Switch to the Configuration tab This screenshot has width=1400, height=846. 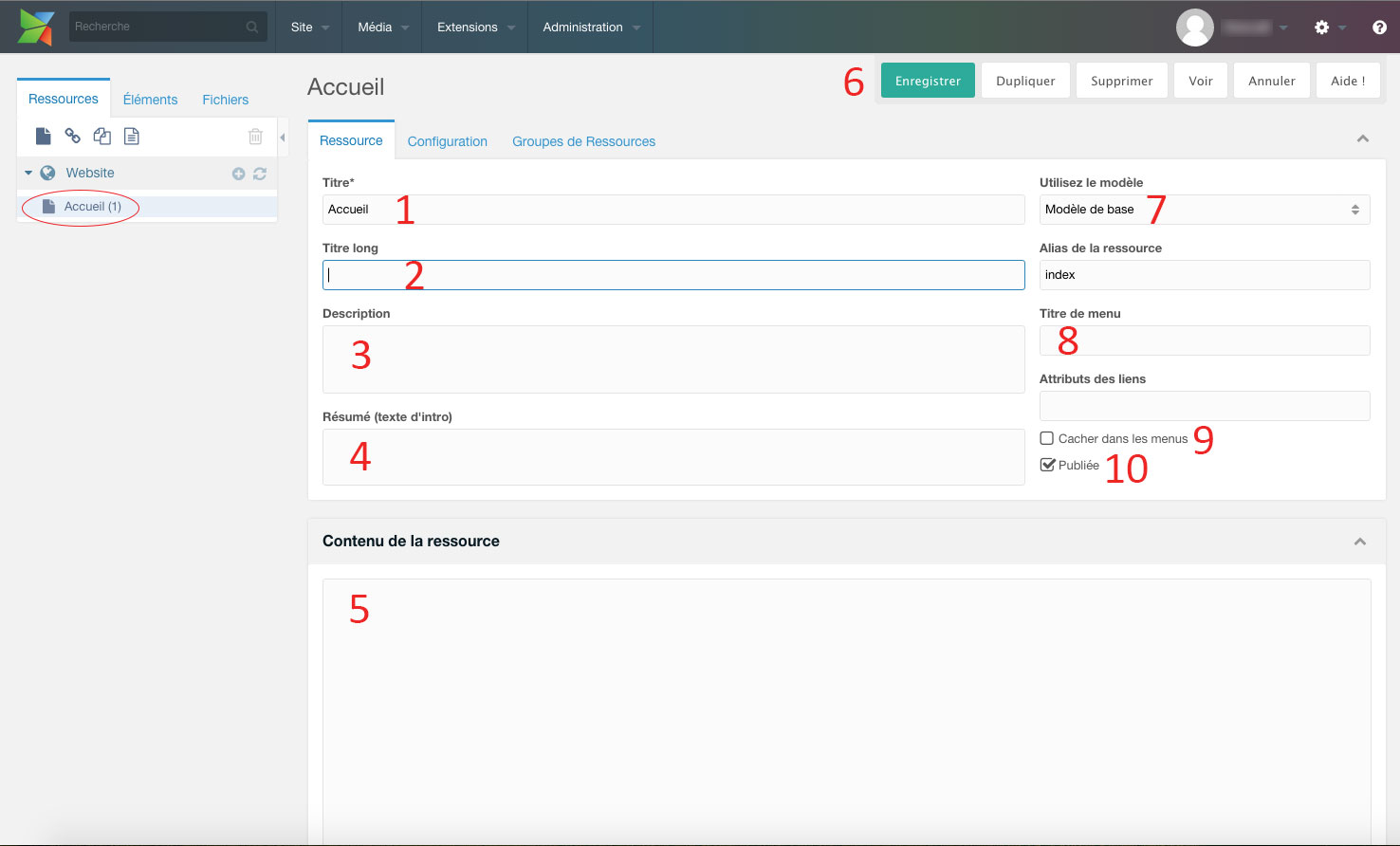(448, 141)
